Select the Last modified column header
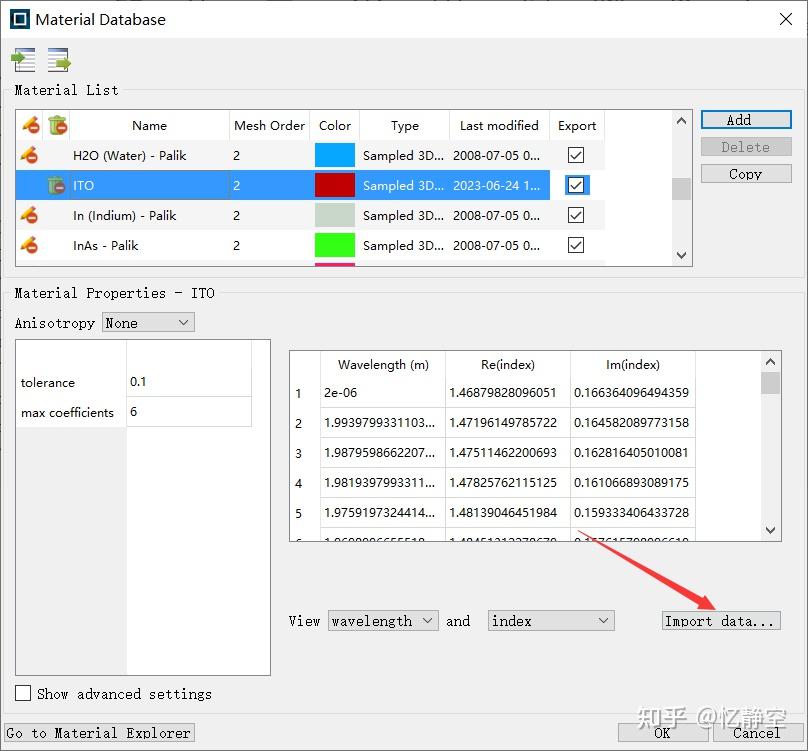 pos(498,125)
